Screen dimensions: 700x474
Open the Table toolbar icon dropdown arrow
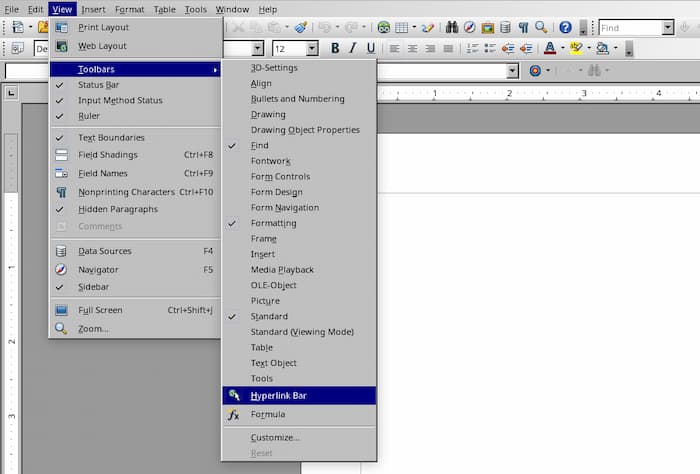pyautogui.click(x=414, y=27)
